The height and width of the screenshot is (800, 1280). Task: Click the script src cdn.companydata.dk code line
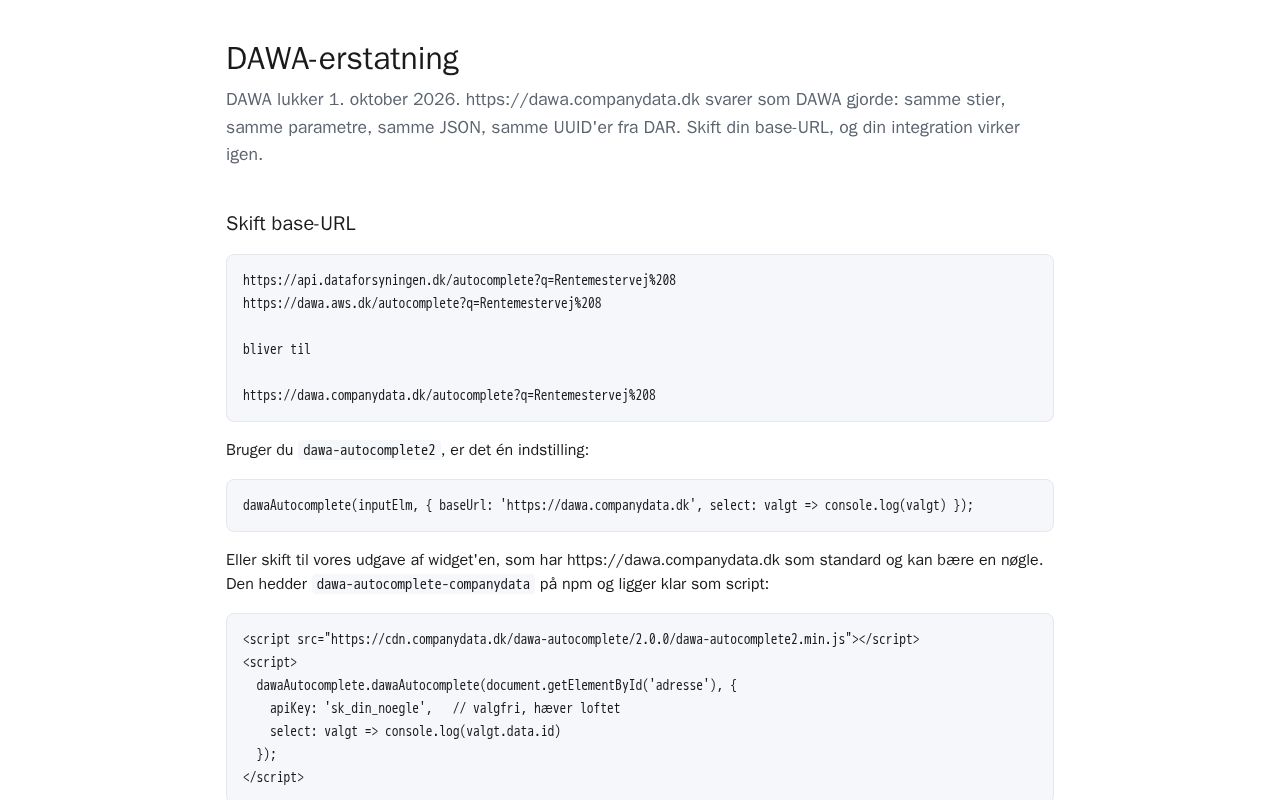pyautogui.click(x=581, y=640)
